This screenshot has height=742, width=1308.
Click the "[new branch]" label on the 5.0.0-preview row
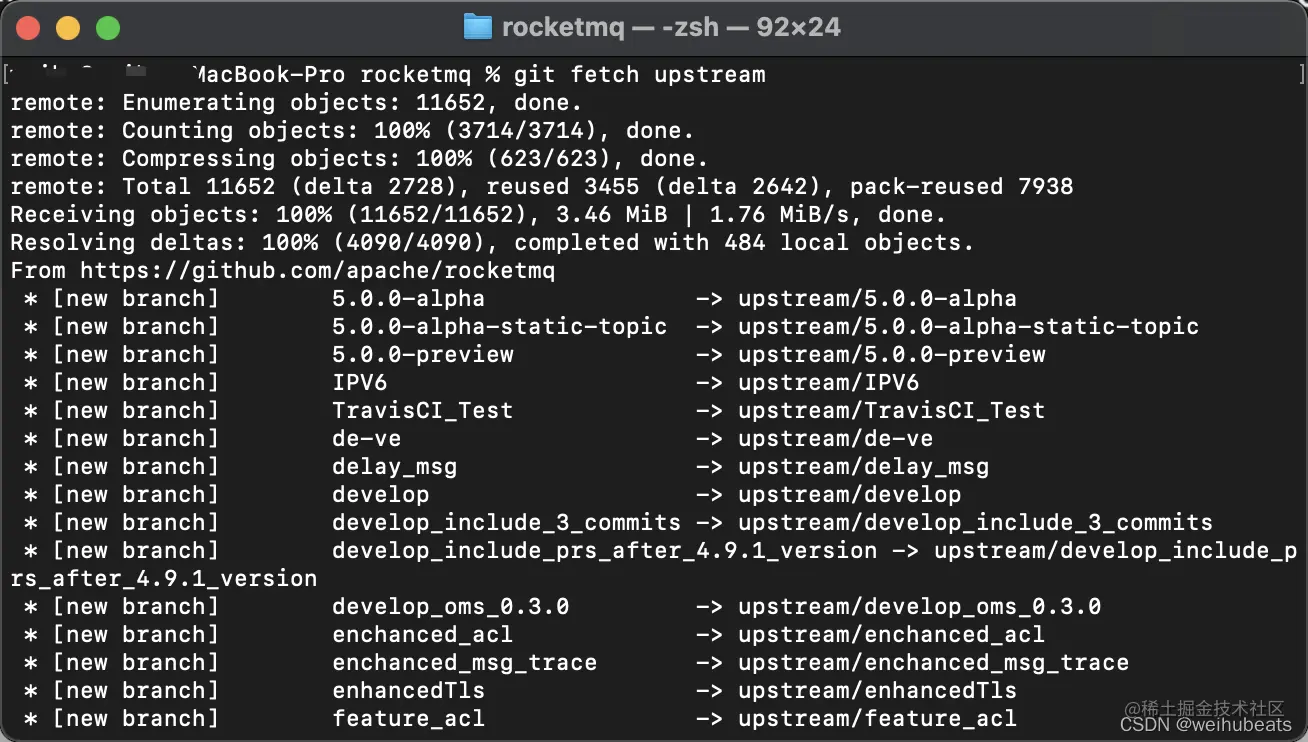[x=135, y=355]
